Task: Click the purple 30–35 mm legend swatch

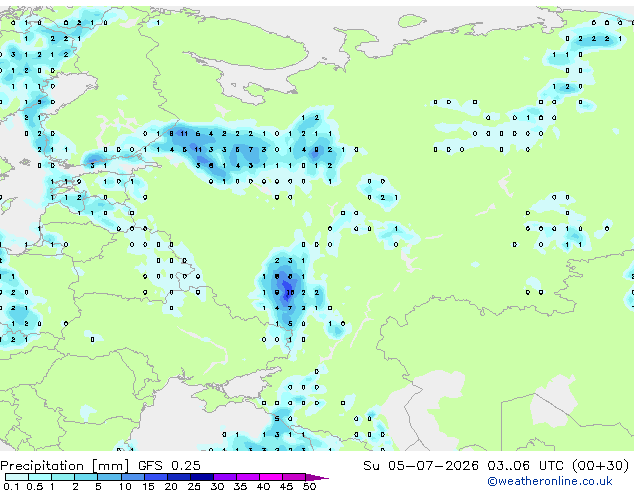Action: [x=224, y=477]
